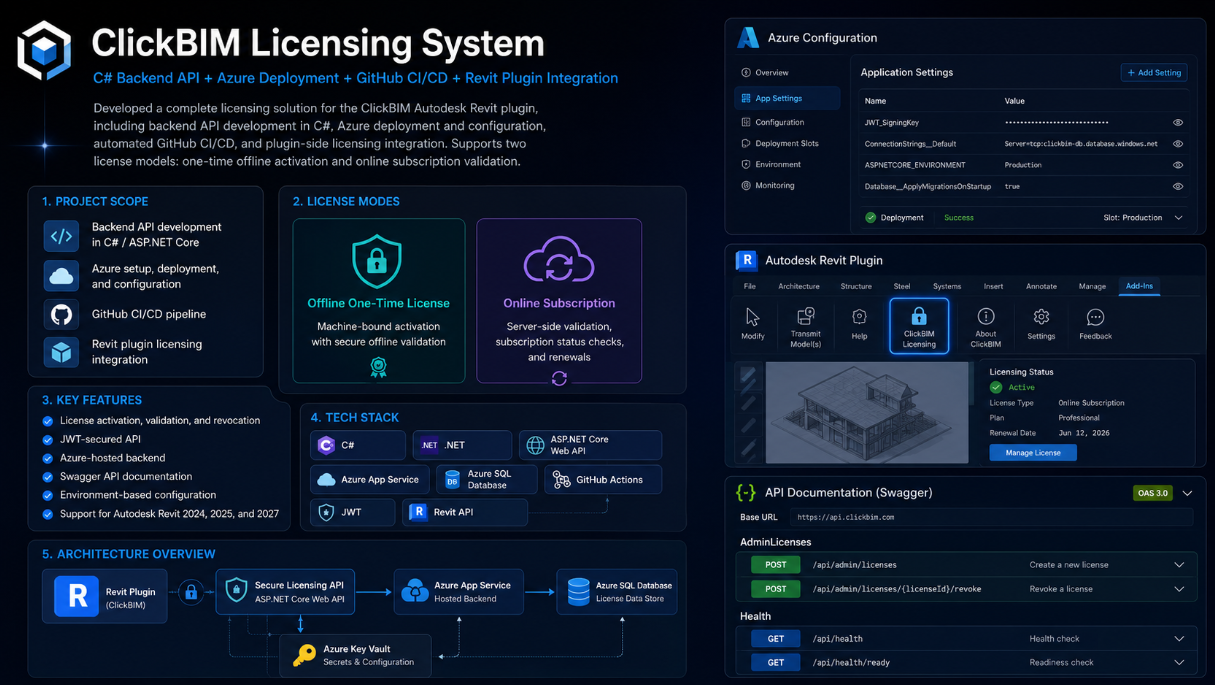
Task: Click the green Deployment success check
Action: 870,217
